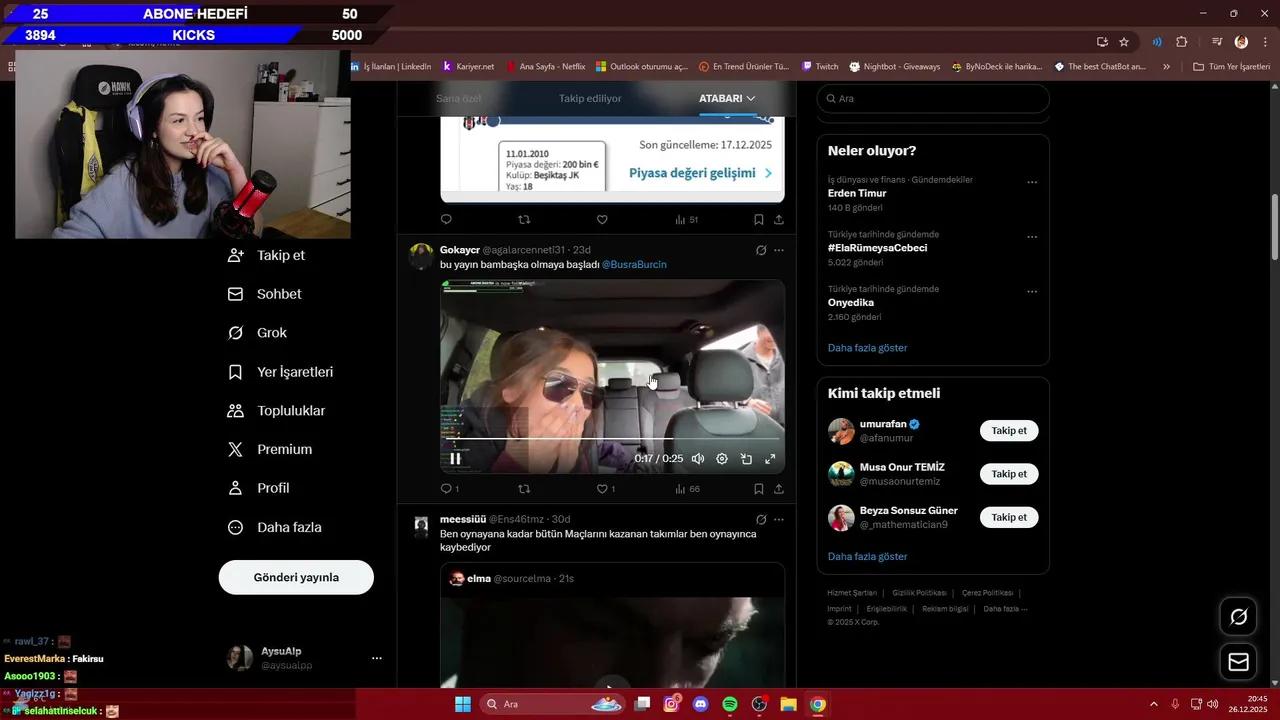Ask Grok about the meessiüü post

pyautogui.click(x=761, y=520)
